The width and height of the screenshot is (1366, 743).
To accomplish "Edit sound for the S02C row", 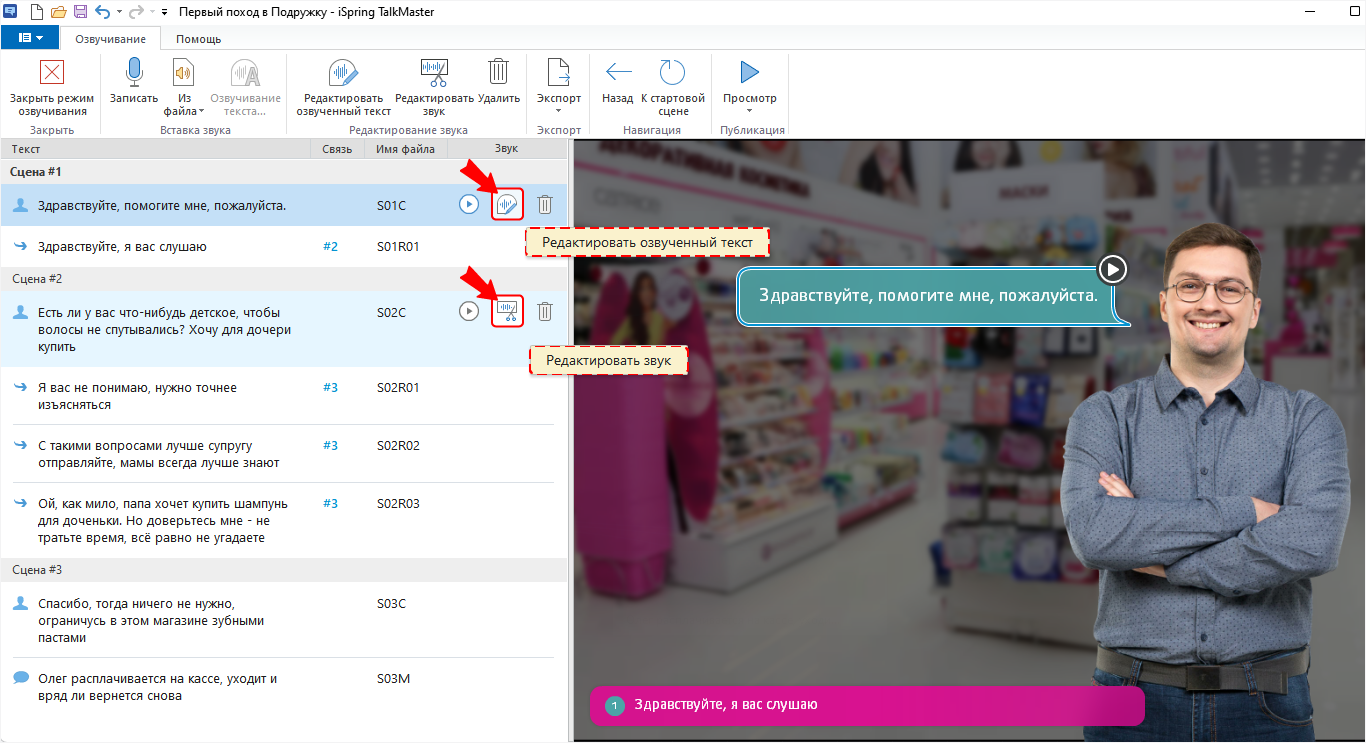I will (508, 311).
